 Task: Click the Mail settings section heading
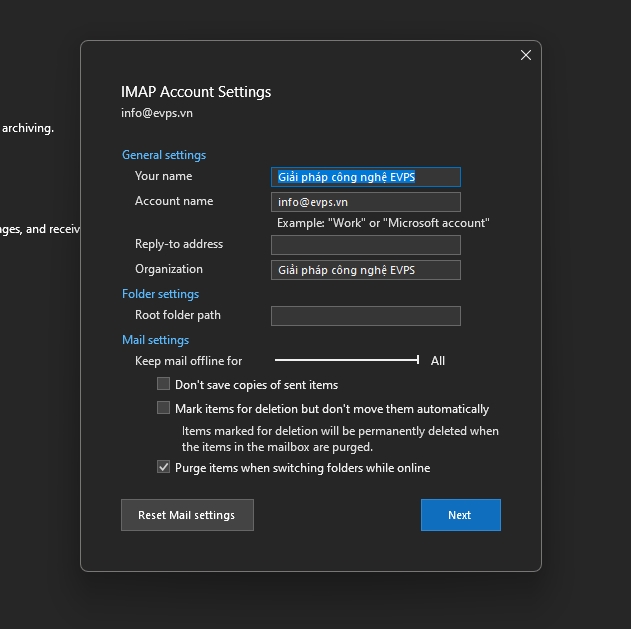coord(155,340)
